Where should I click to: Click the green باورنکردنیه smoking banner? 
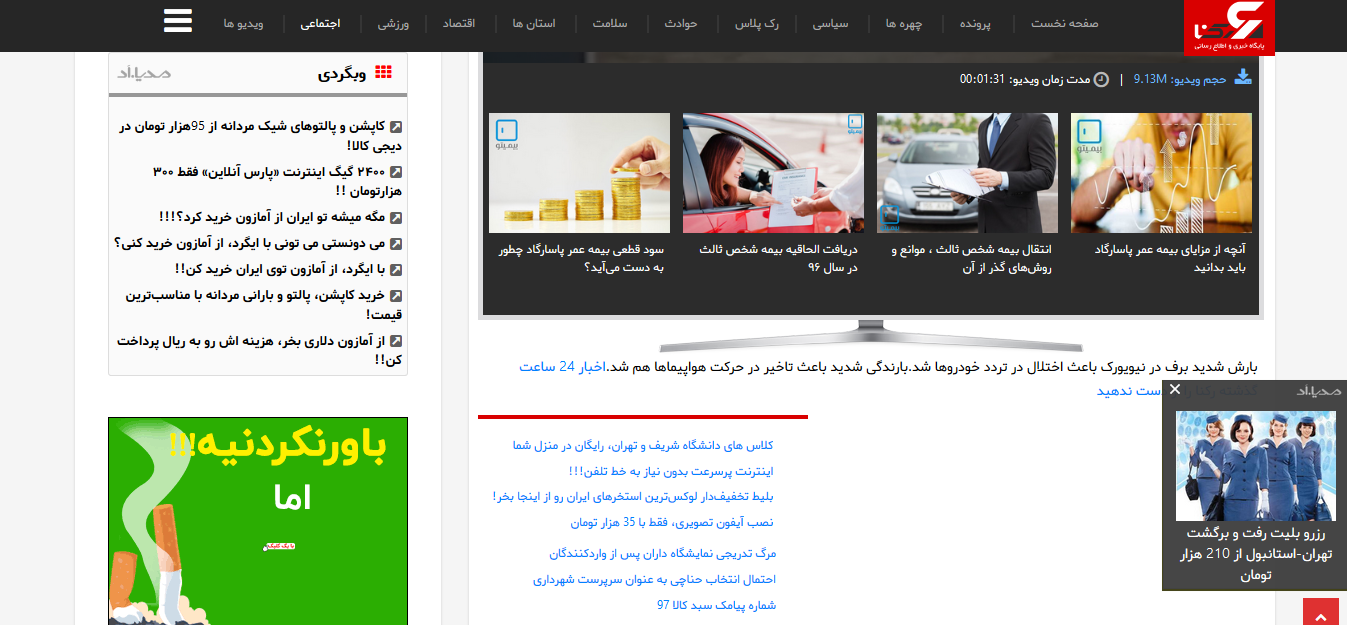pyautogui.click(x=258, y=521)
